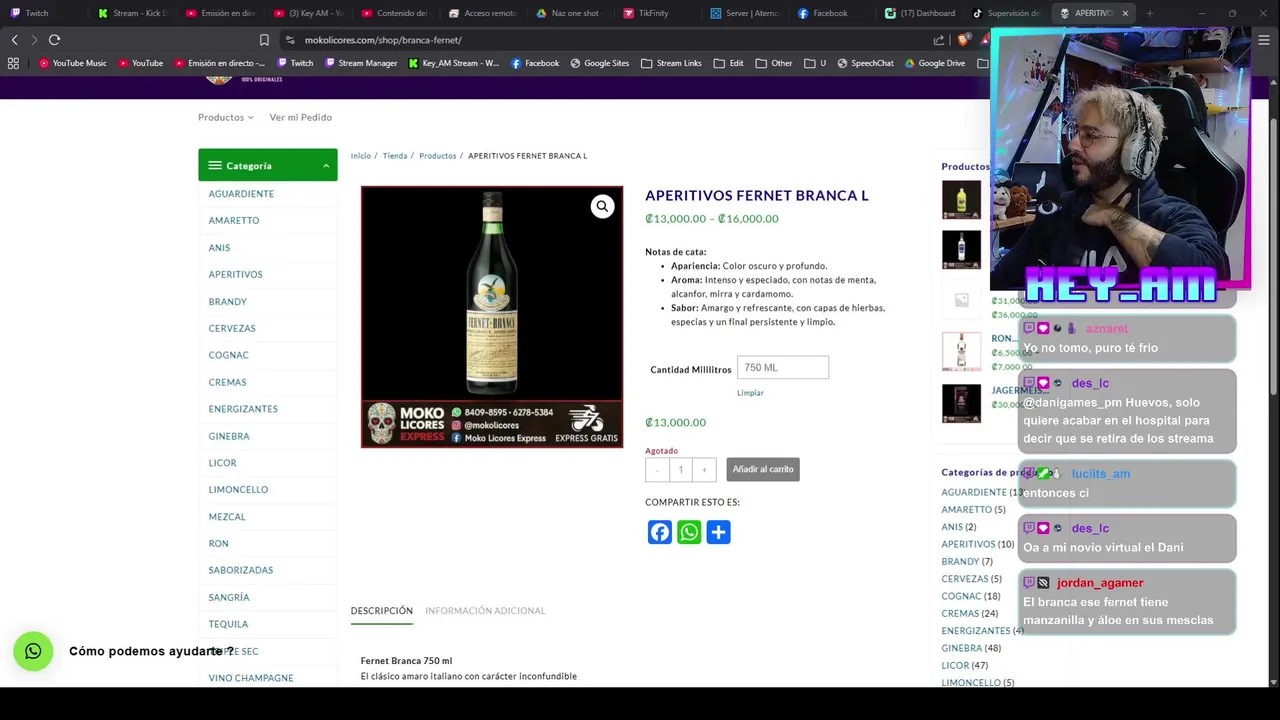Open new browser tab with plus
The width and height of the screenshot is (1280, 720).
(1150, 13)
